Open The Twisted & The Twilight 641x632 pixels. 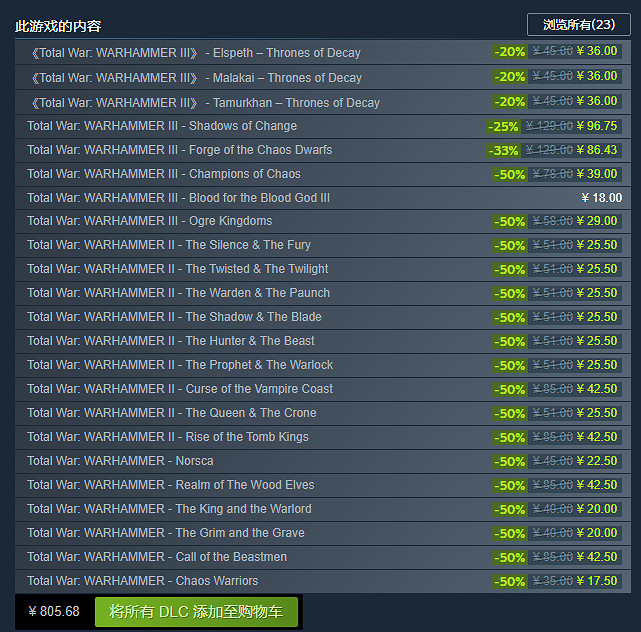tap(178, 269)
